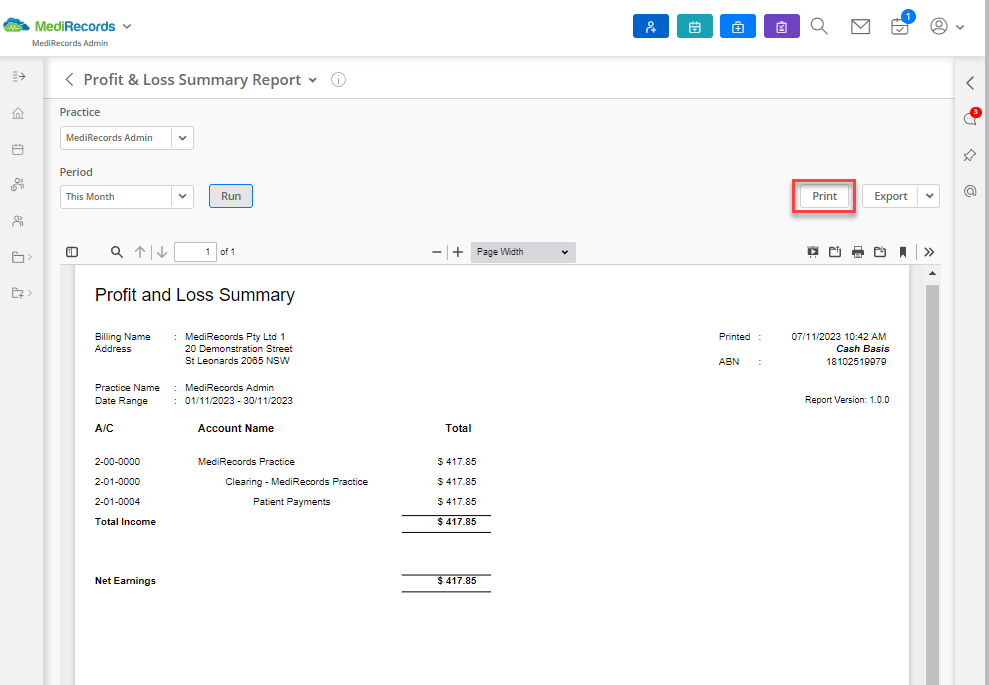Click the blue medical kit plus button
The width and height of the screenshot is (989, 685).
pos(738,26)
